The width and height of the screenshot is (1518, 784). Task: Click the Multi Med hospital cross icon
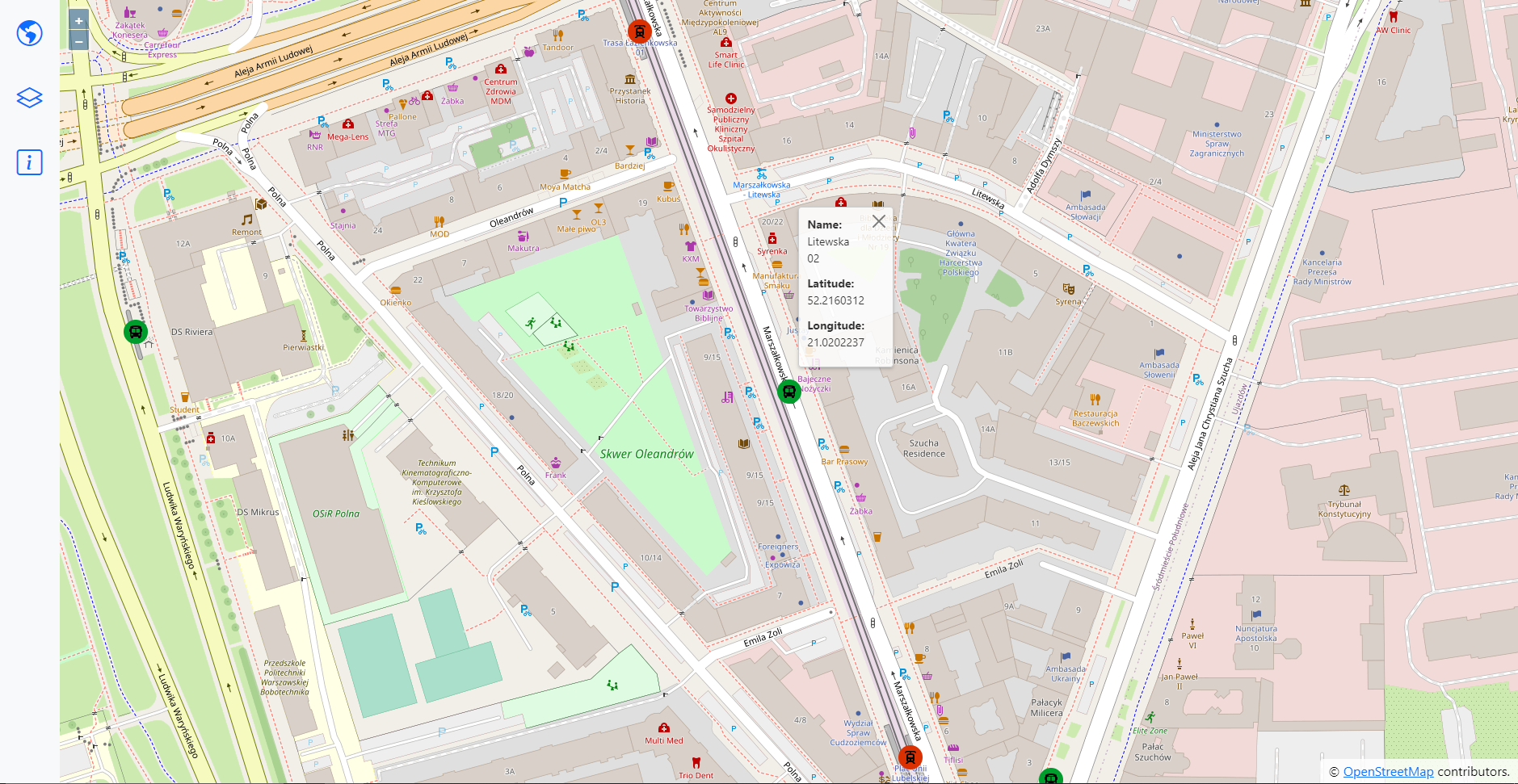(x=662, y=726)
